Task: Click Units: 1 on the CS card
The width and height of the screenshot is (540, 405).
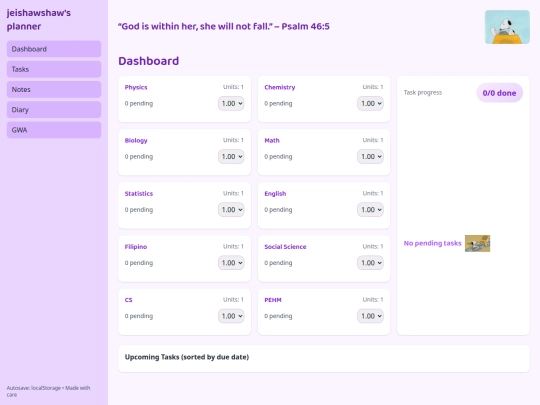Action: point(233,299)
